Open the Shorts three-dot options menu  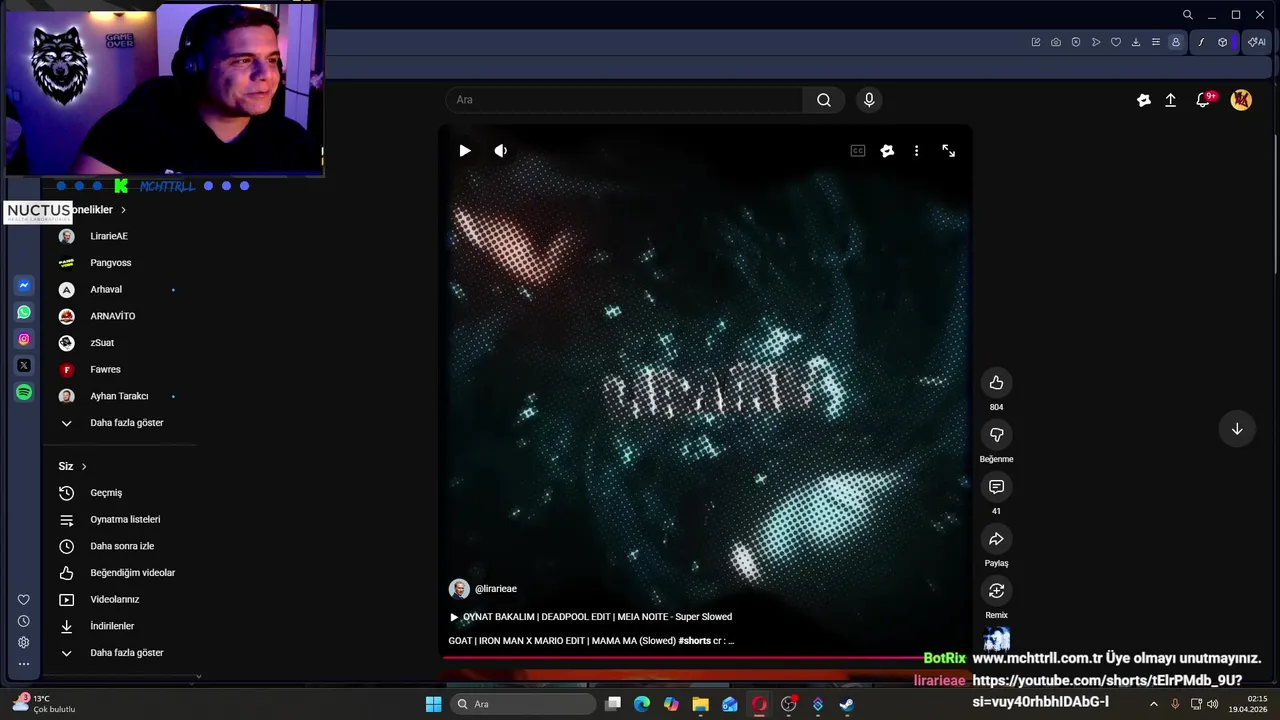coord(916,151)
